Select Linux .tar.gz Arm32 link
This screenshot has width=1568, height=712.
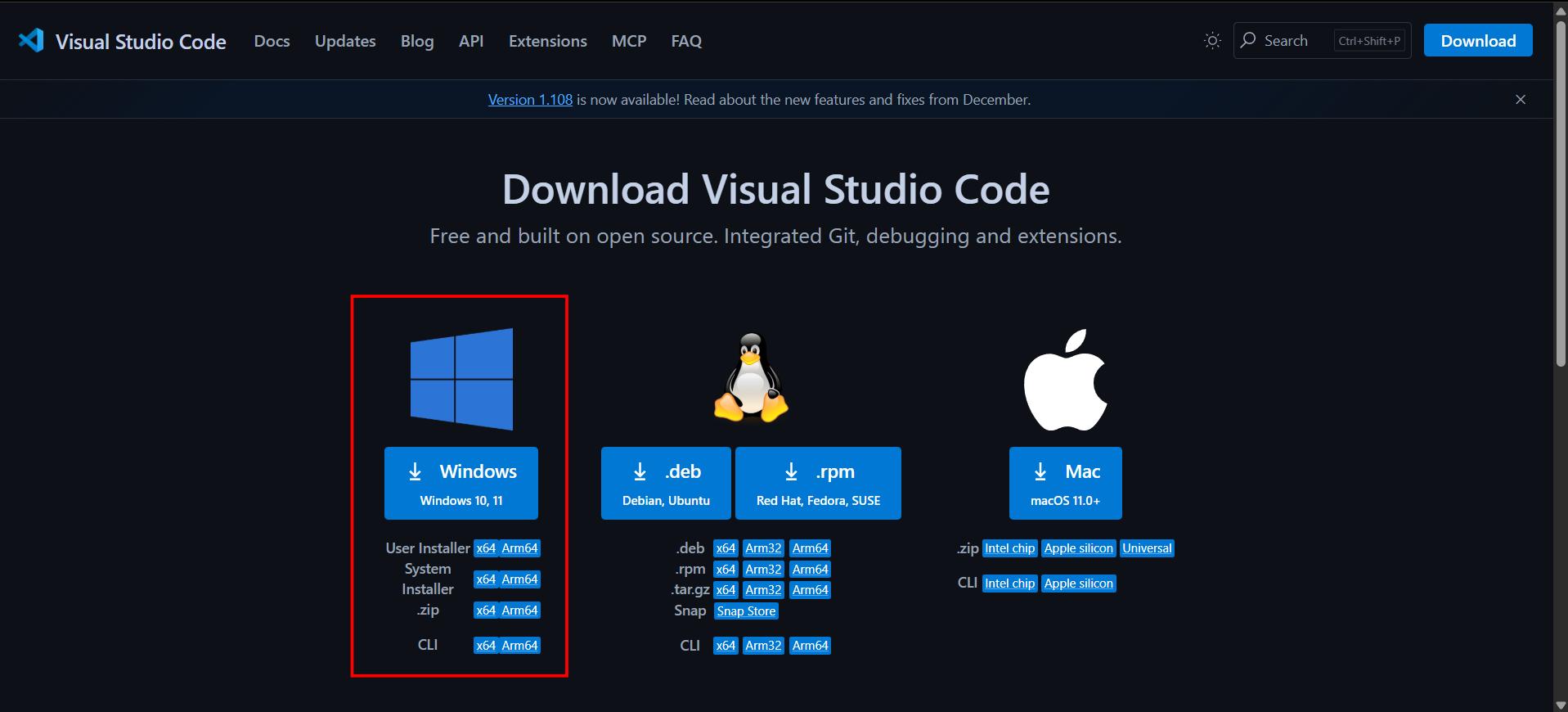pyautogui.click(x=763, y=590)
